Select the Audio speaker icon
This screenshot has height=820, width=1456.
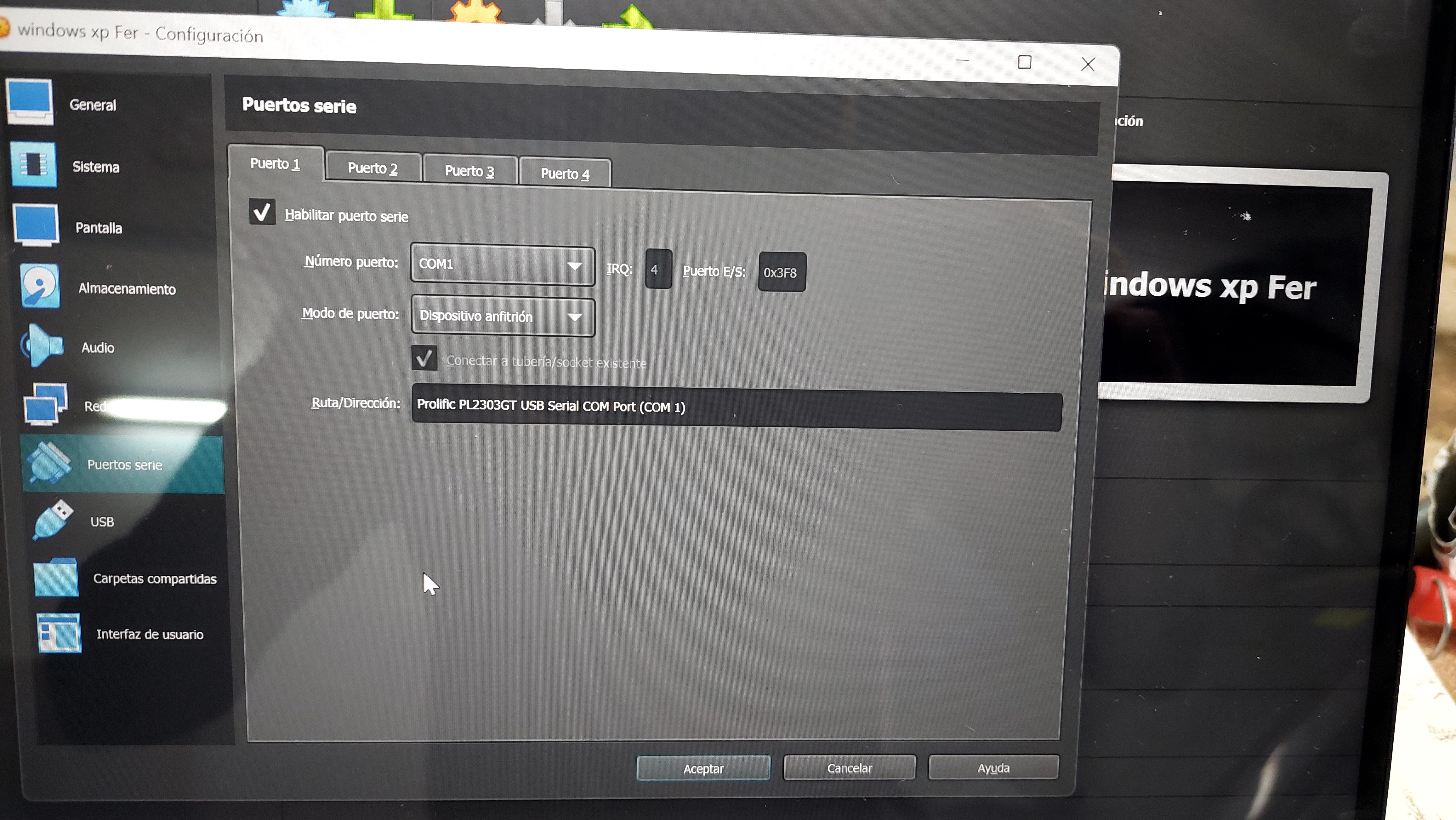[43, 345]
